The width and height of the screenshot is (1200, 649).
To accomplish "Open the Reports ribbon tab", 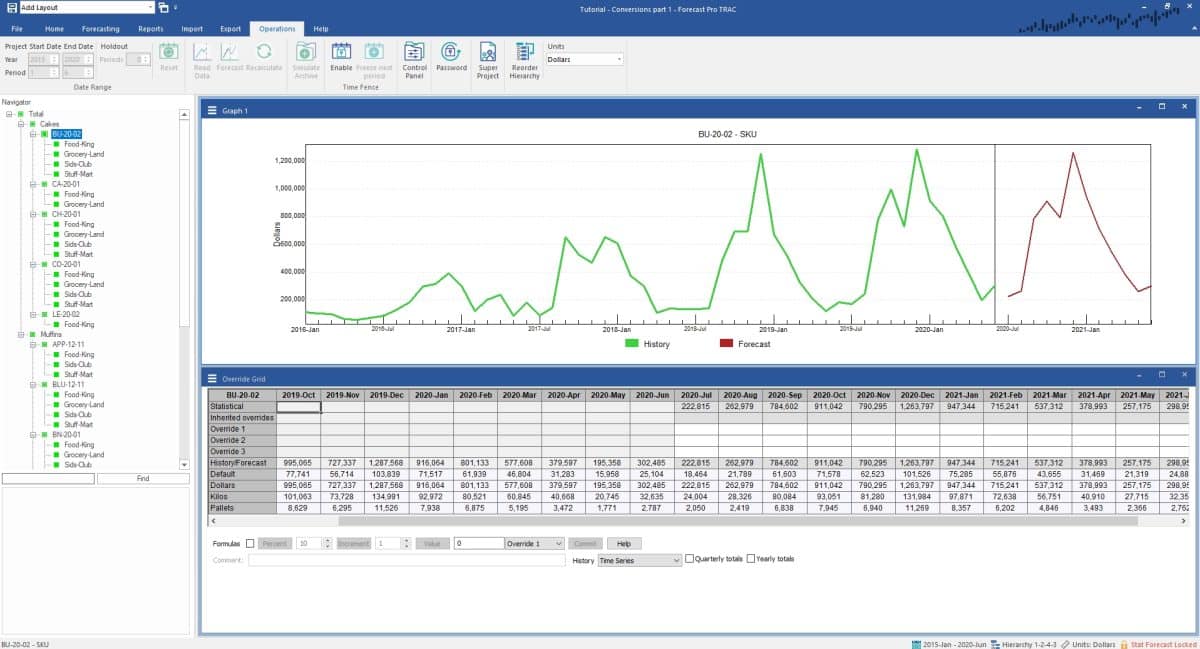I will [151, 29].
